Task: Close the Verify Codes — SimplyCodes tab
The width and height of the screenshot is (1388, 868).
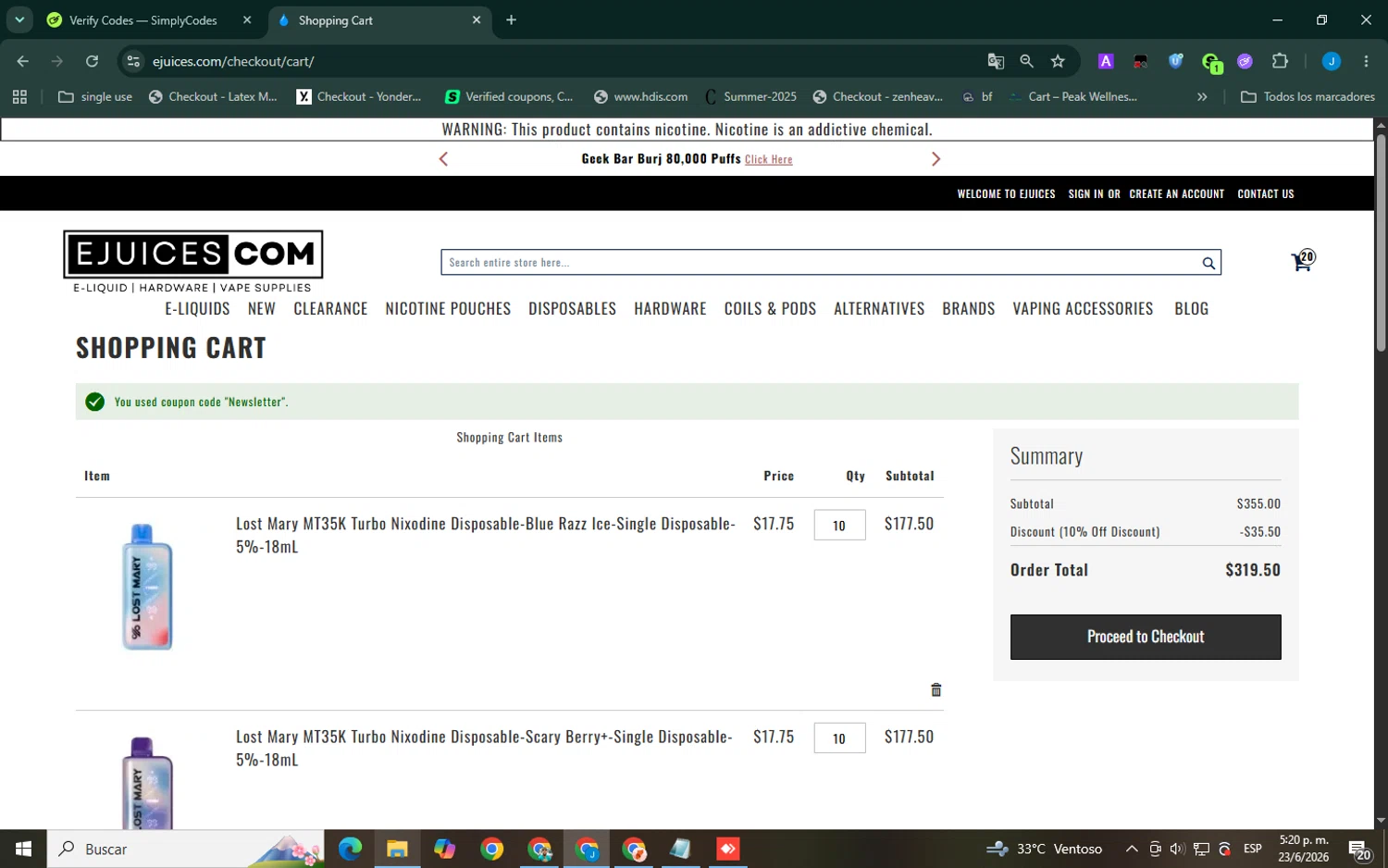Action: [x=247, y=20]
